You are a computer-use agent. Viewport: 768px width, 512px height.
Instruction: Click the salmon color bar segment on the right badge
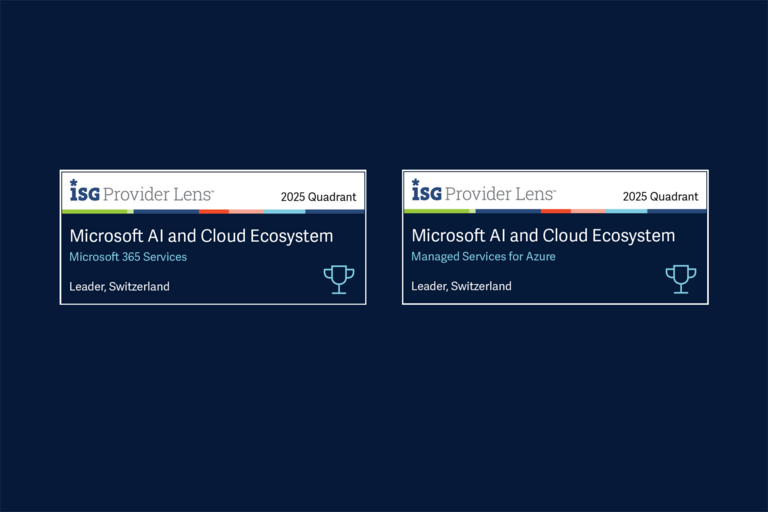coord(588,211)
